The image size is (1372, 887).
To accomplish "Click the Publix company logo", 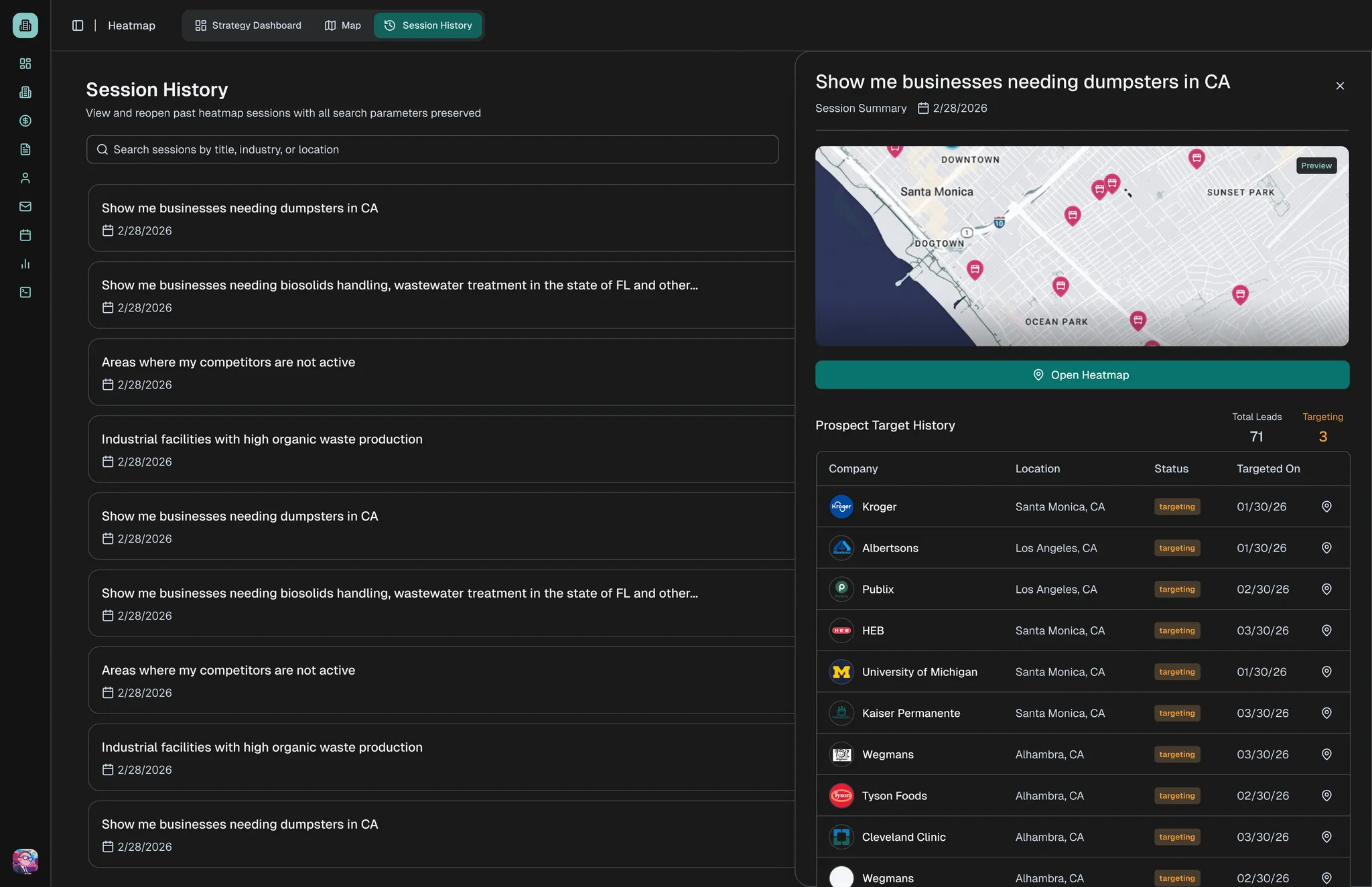I will coord(841,590).
